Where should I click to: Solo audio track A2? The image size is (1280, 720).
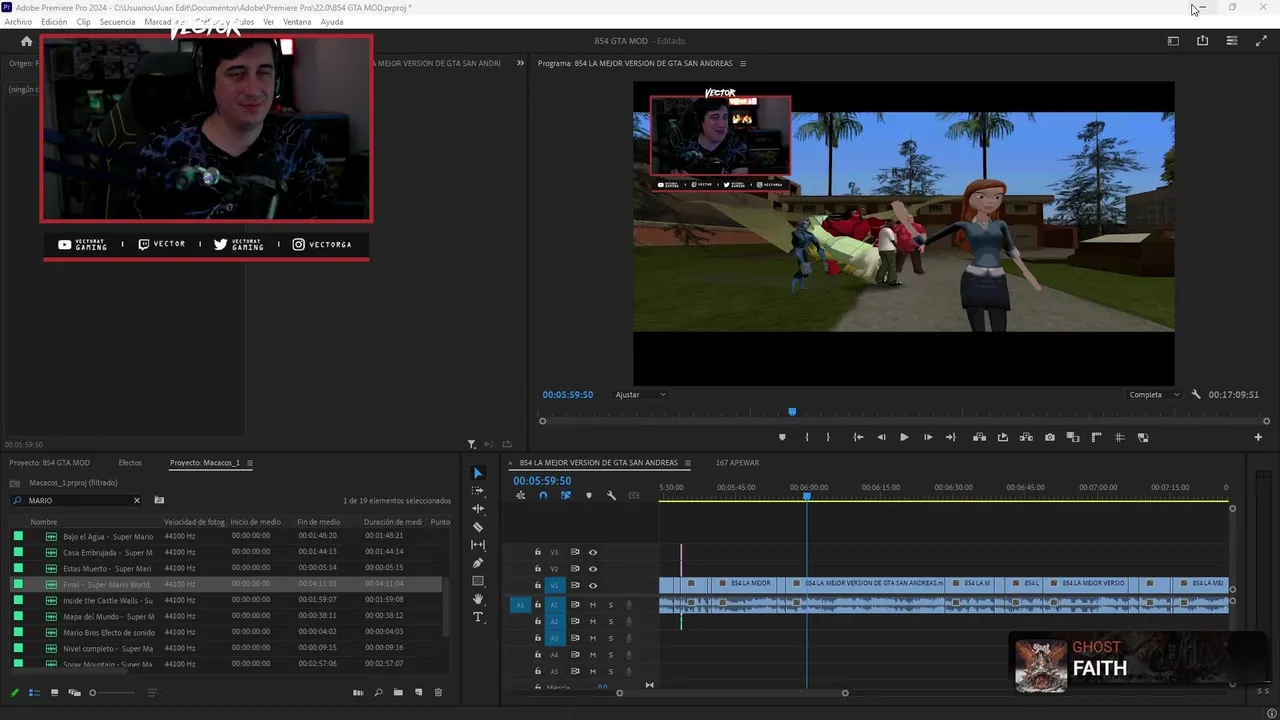pyautogui.click(x=610, y=621)
